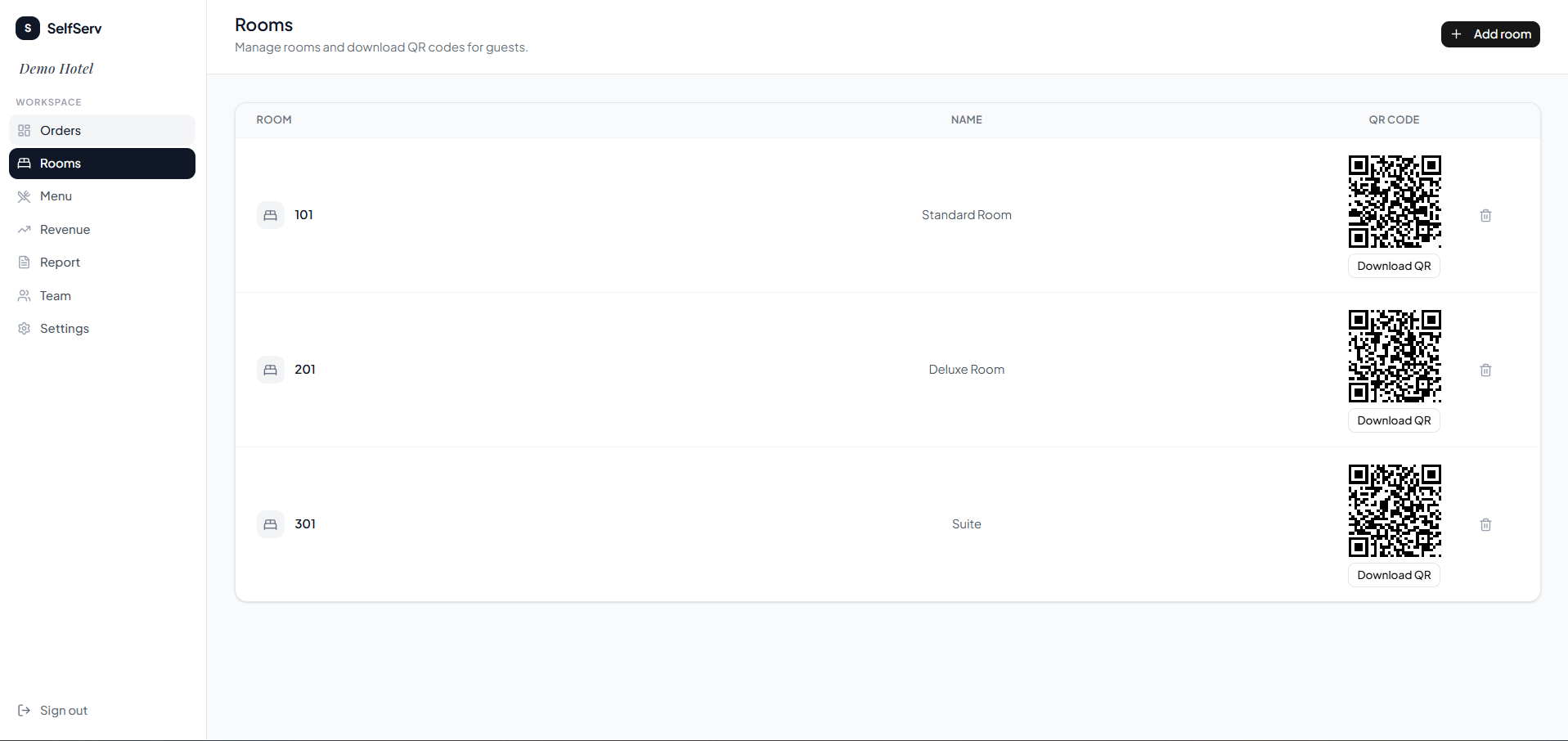1568x741 pixels.
Task: Delete room 301 with trash icon
Action: 1485,524
